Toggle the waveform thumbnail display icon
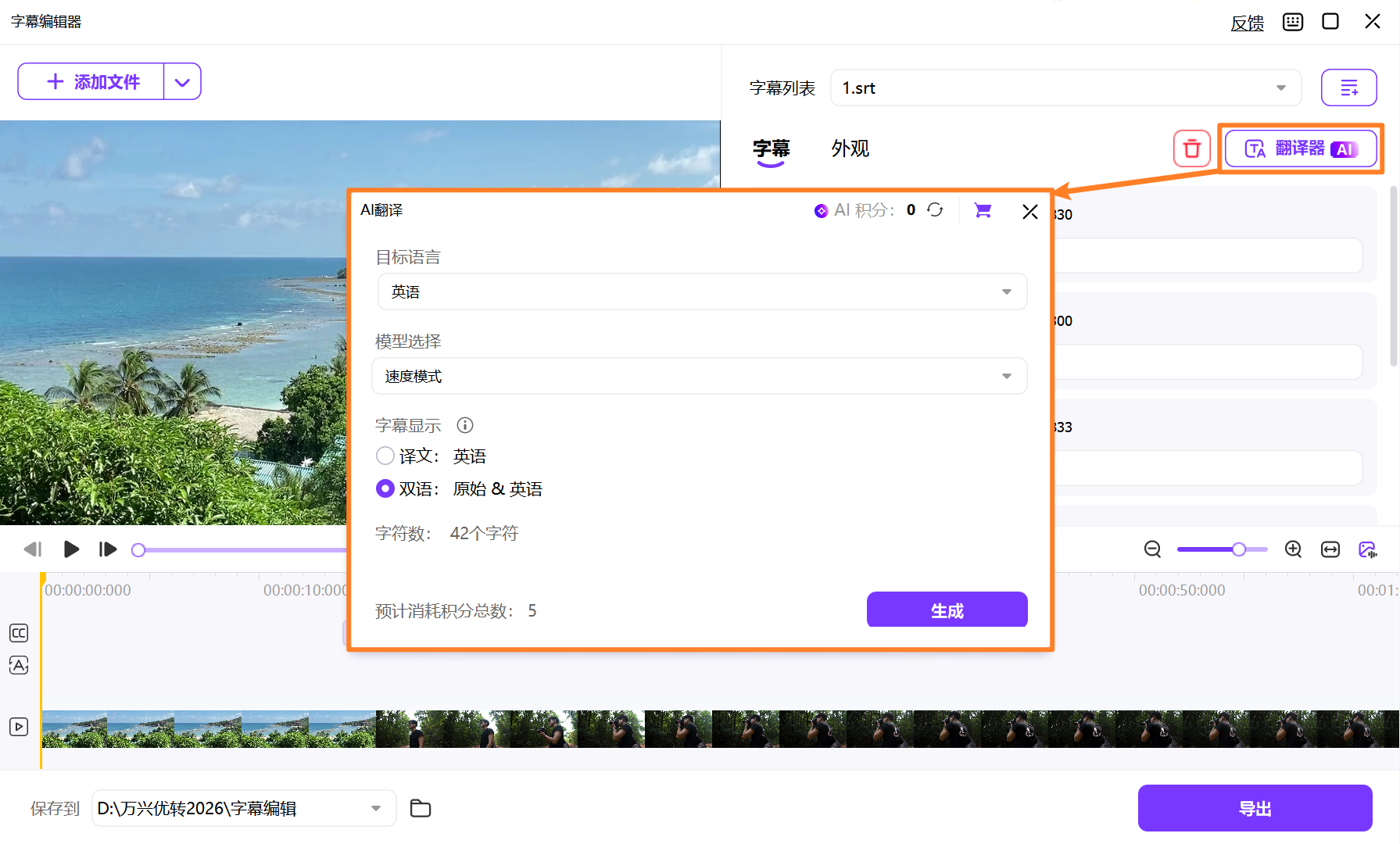 1369,549
